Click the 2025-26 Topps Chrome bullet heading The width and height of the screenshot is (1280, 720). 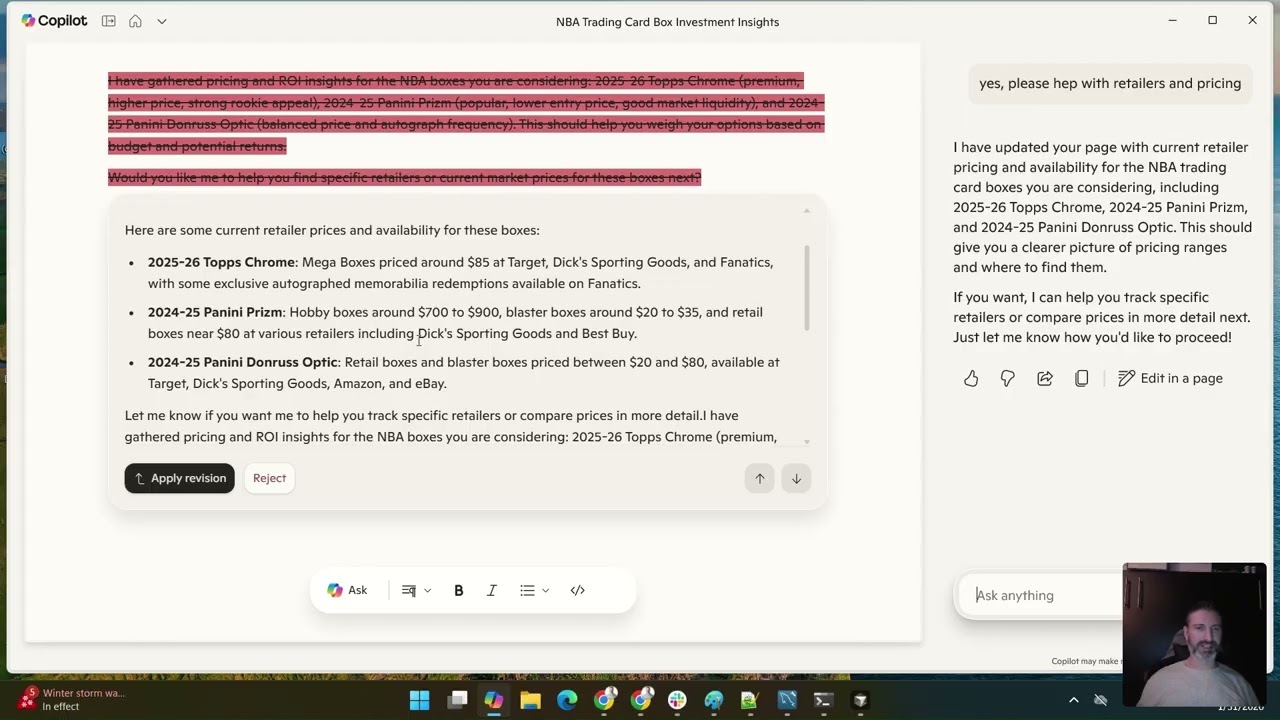(x=221, y=262)
